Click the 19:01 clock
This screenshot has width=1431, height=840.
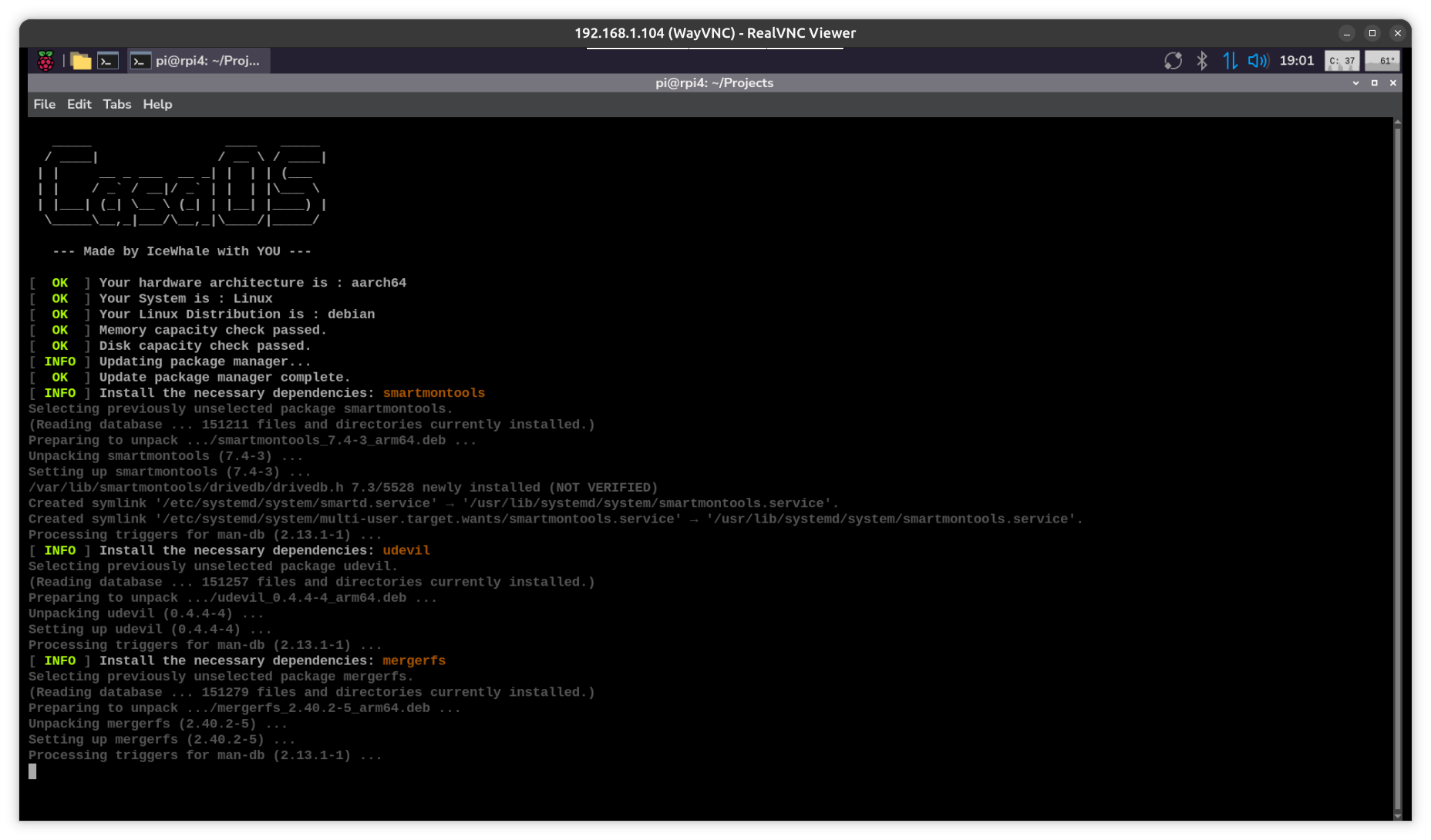coord(1296,61)
